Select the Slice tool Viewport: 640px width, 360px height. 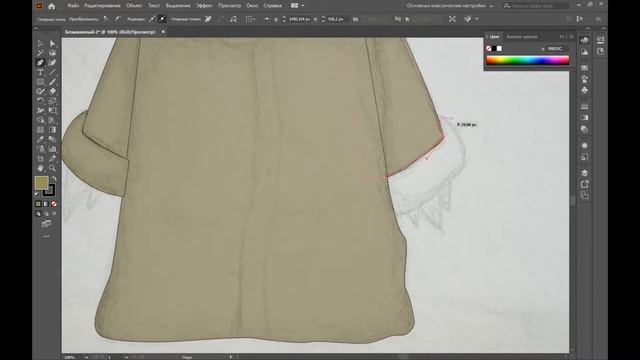(52, 158)
